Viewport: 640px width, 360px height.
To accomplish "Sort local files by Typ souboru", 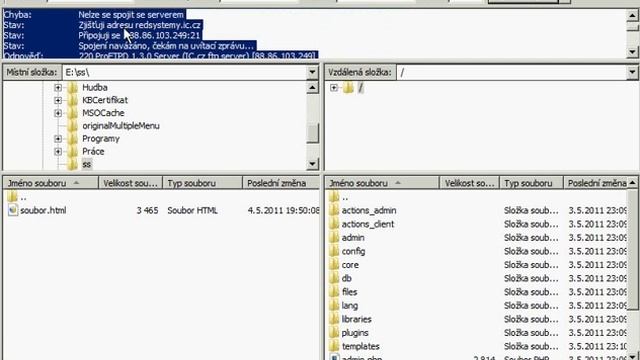I will tap(202, 183).
